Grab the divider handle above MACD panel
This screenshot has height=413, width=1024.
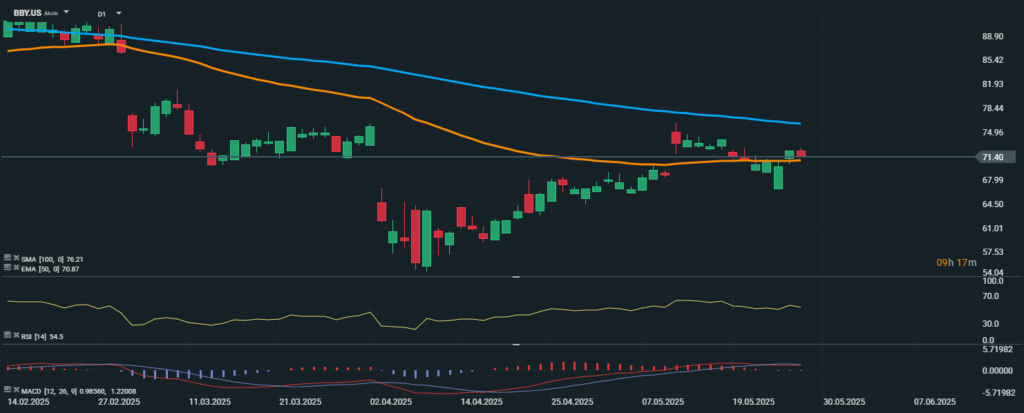pos(516,345)
